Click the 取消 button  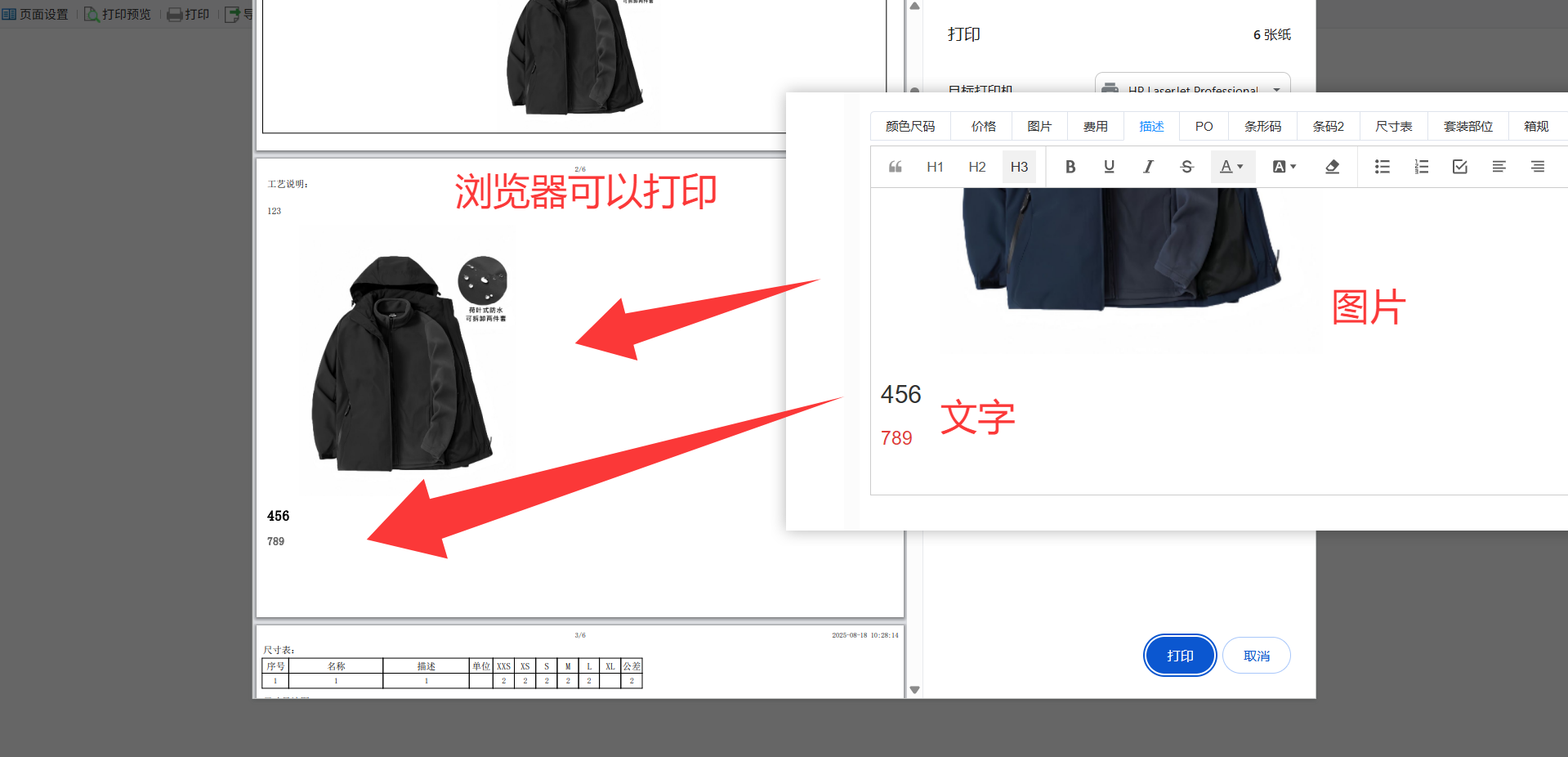(x=1256, y=656)
